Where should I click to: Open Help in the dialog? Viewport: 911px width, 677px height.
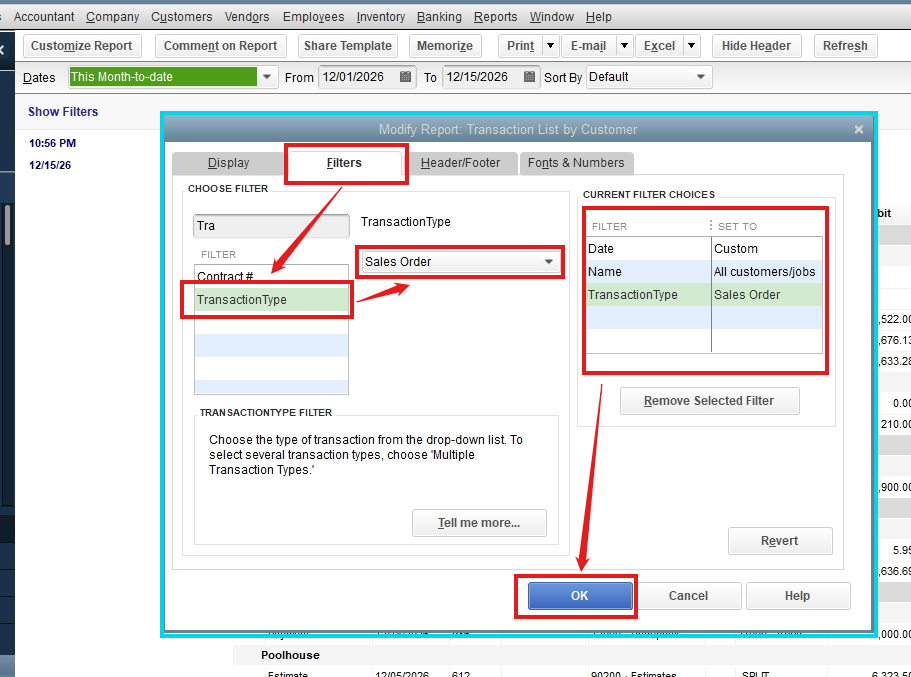(x=798, y=596)
